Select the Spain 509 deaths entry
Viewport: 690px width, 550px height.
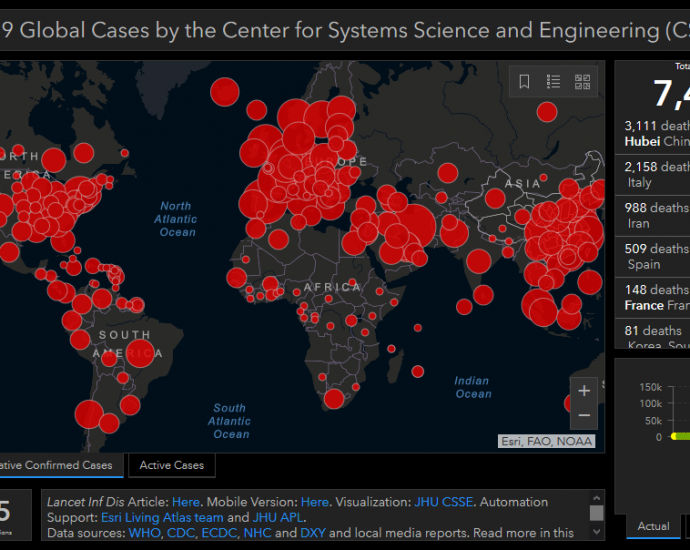point(653,257)
